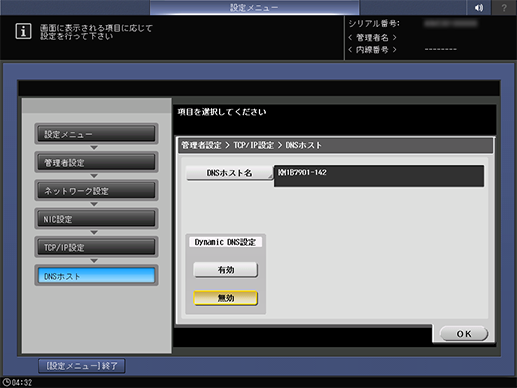Click the シリアル番号 label
The width and height of the screenshot is (517, 388).
[x=374, y=24]
